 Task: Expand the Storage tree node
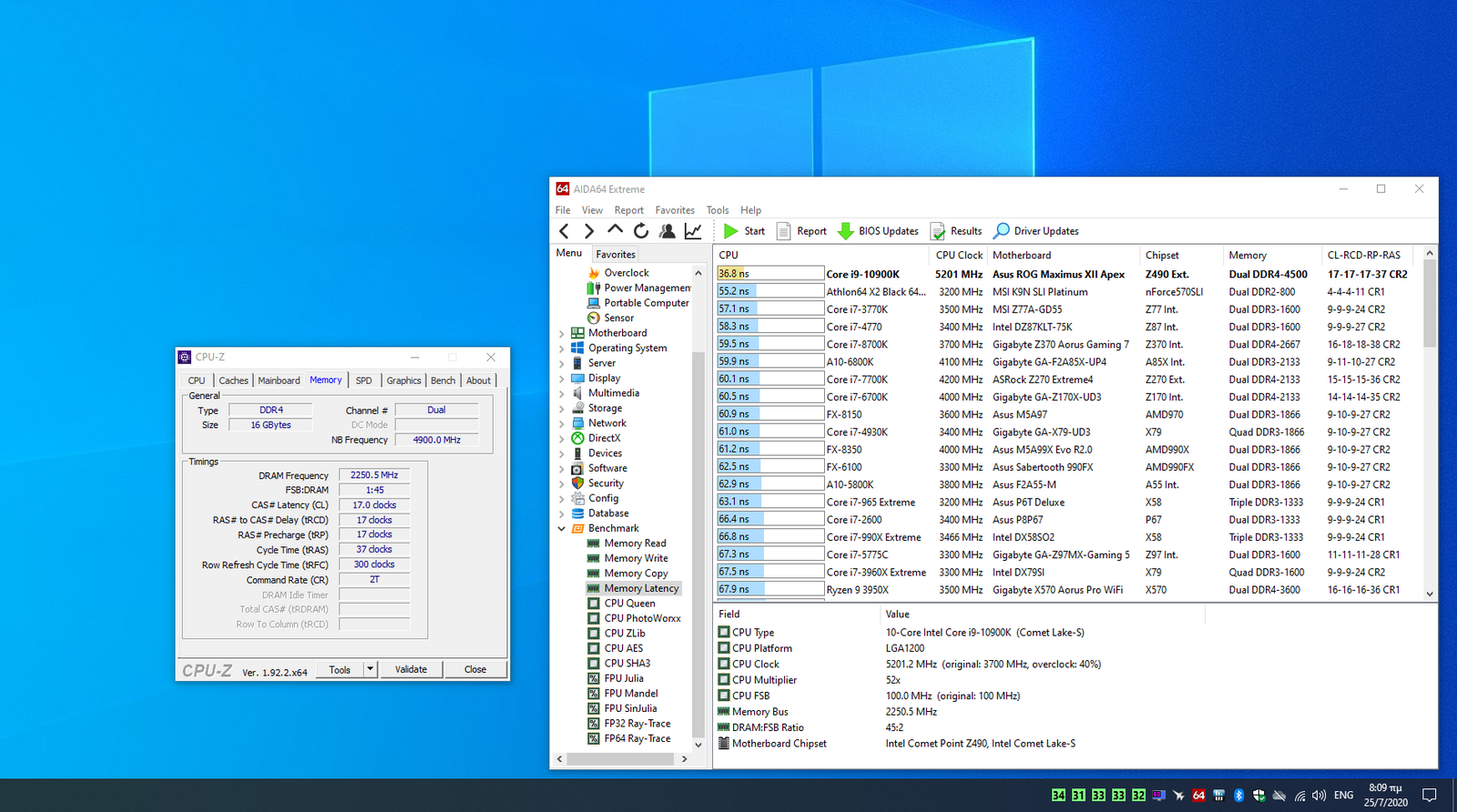click(x=561, y=409)
